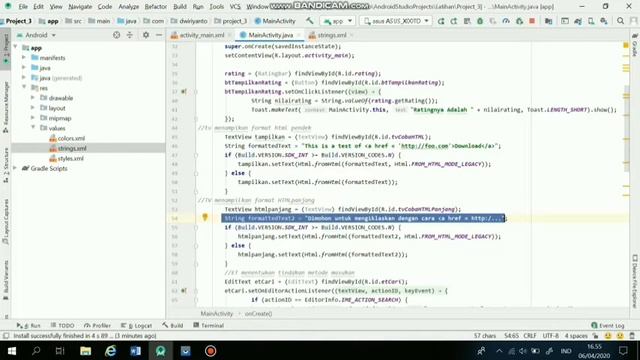Open Internet Explorer from taskbar

tap(111, 351)
